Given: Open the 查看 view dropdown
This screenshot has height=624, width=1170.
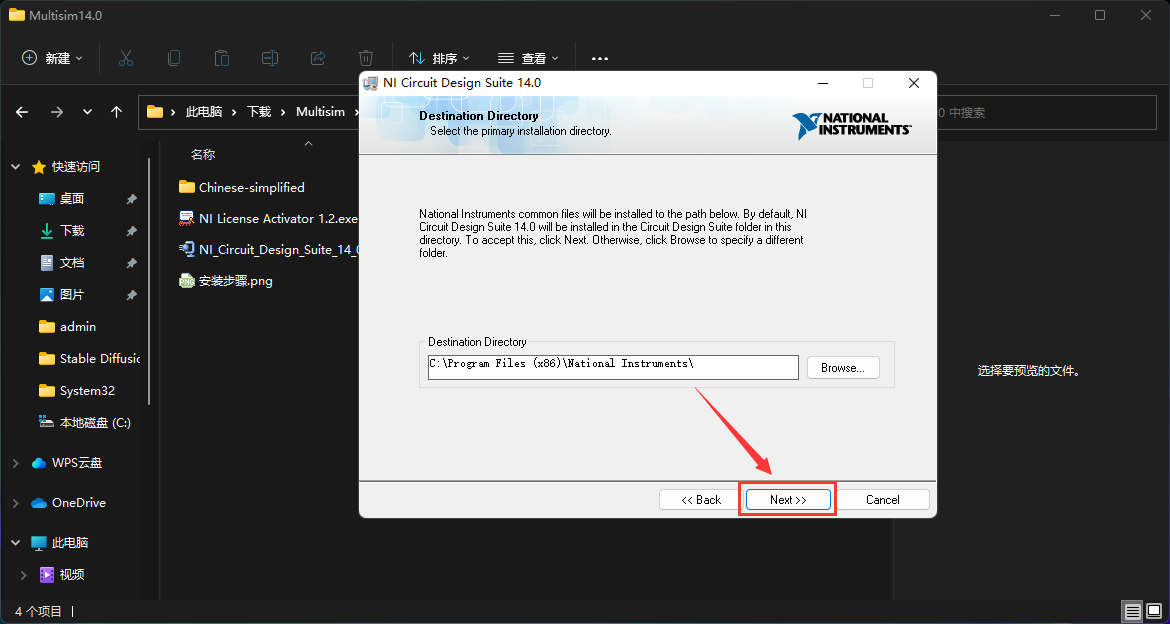Looking at the screenshot, I should click(528, 57).
